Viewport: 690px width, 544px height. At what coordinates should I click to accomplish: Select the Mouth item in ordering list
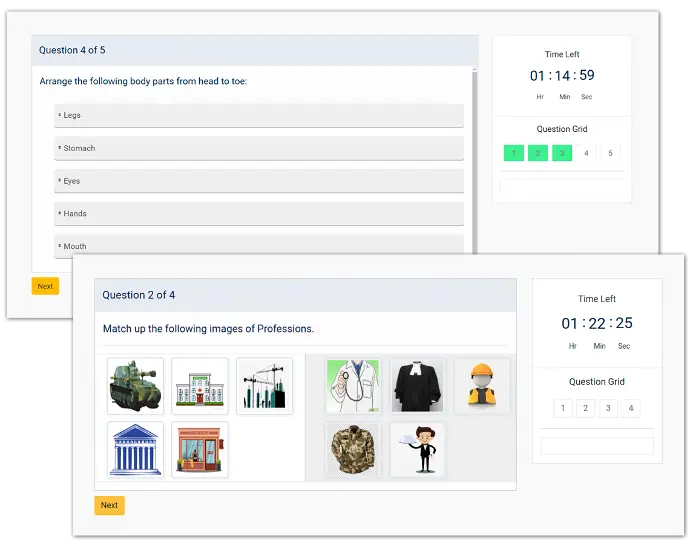(259, 245)
